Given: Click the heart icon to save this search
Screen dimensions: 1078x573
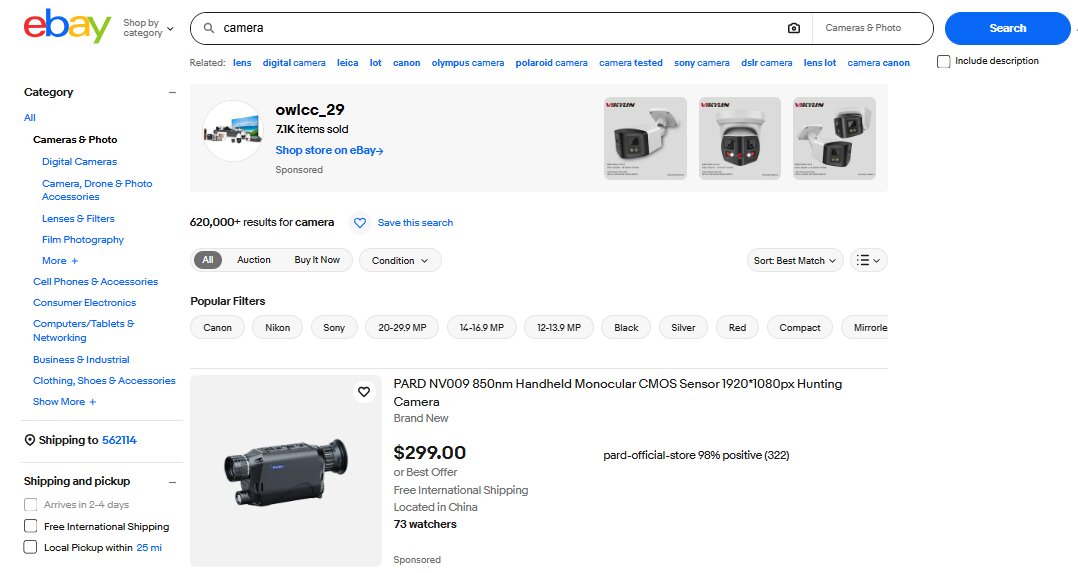Looking at the screenshot, I should click(360, 223).
